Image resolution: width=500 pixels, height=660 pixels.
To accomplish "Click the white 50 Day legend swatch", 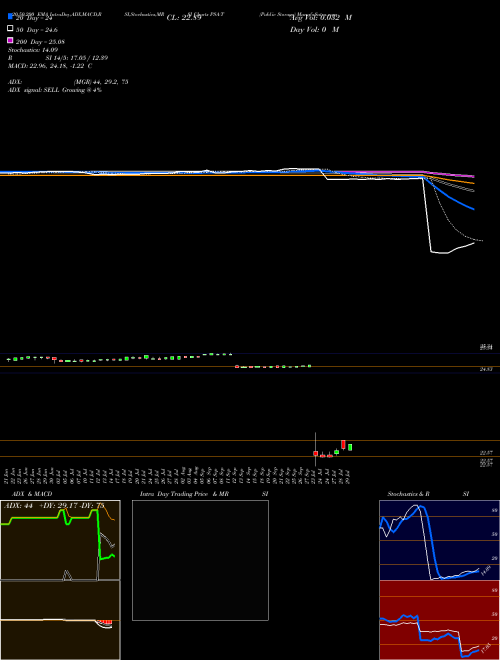I will (x=11, y=29).
